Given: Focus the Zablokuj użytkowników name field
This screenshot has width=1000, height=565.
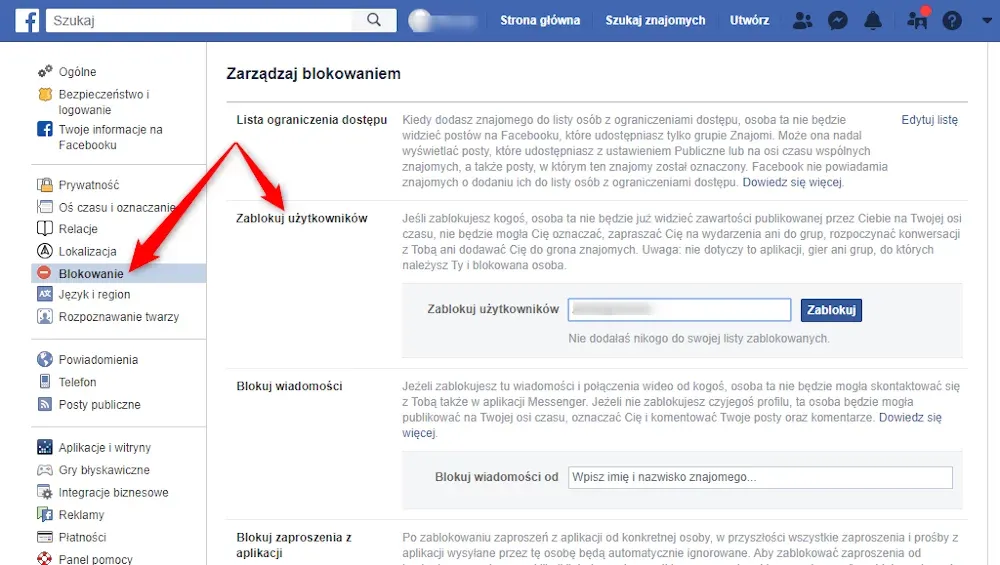Looking at the screenshot, I should click(680, 310).
